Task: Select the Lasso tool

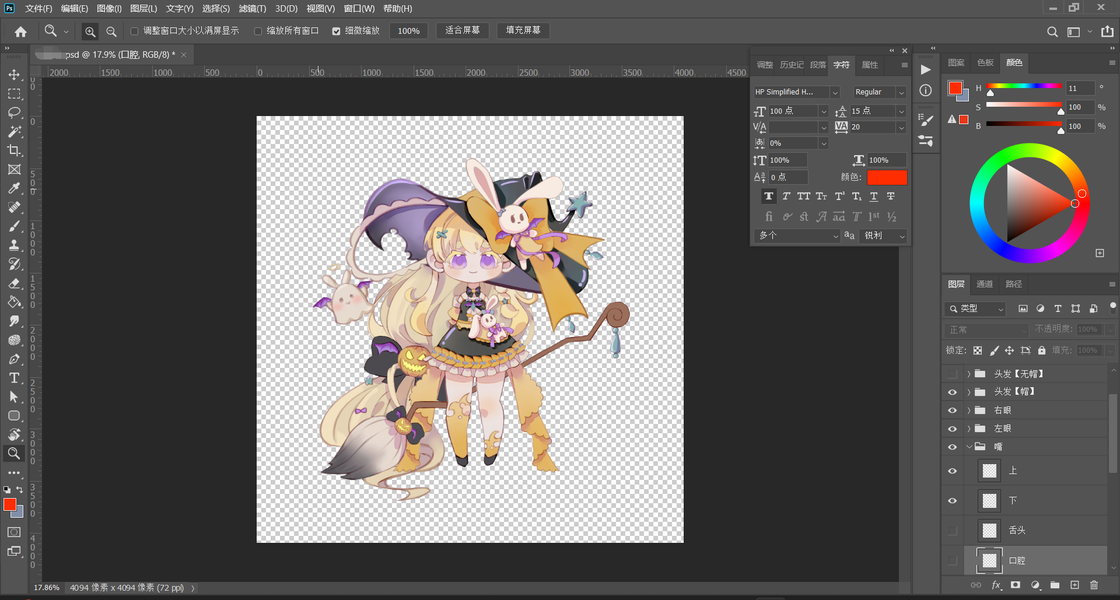Action: click(x=14, y=113)
